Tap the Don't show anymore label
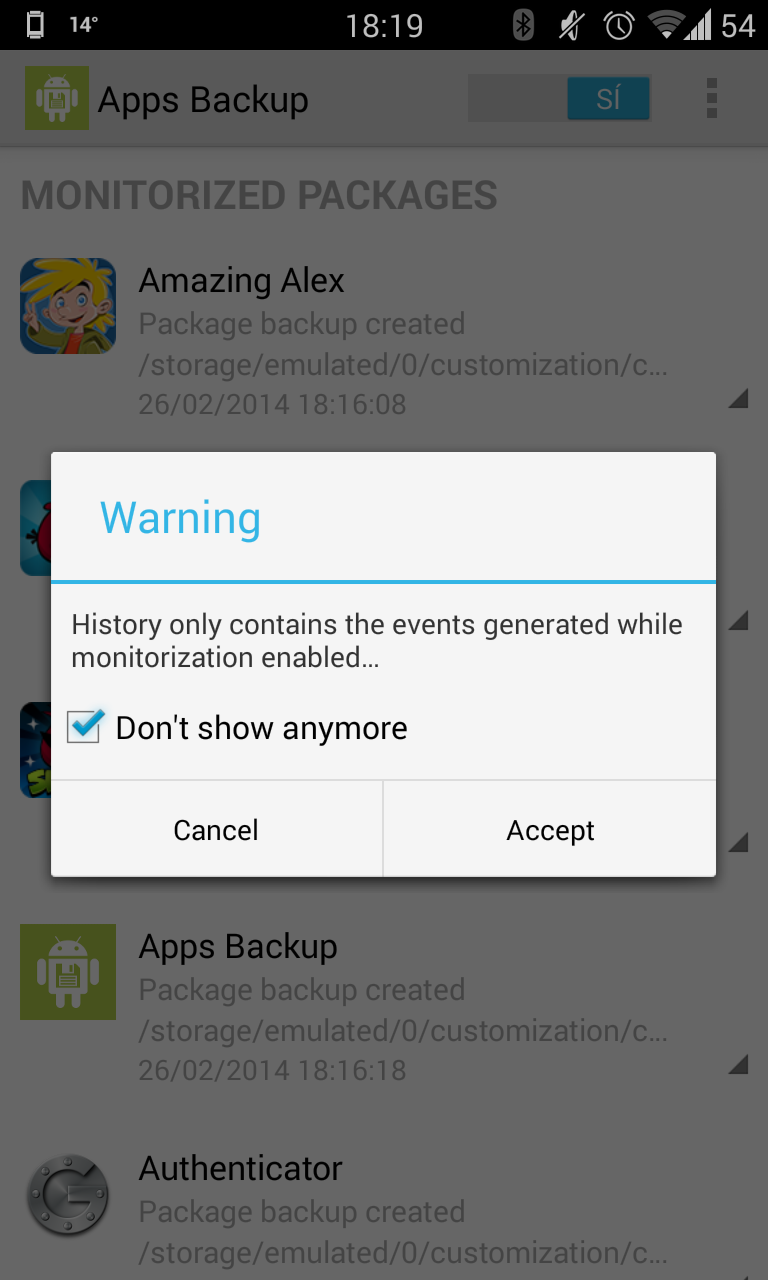Screen dimensions: 768x1280 pos(262,728)
